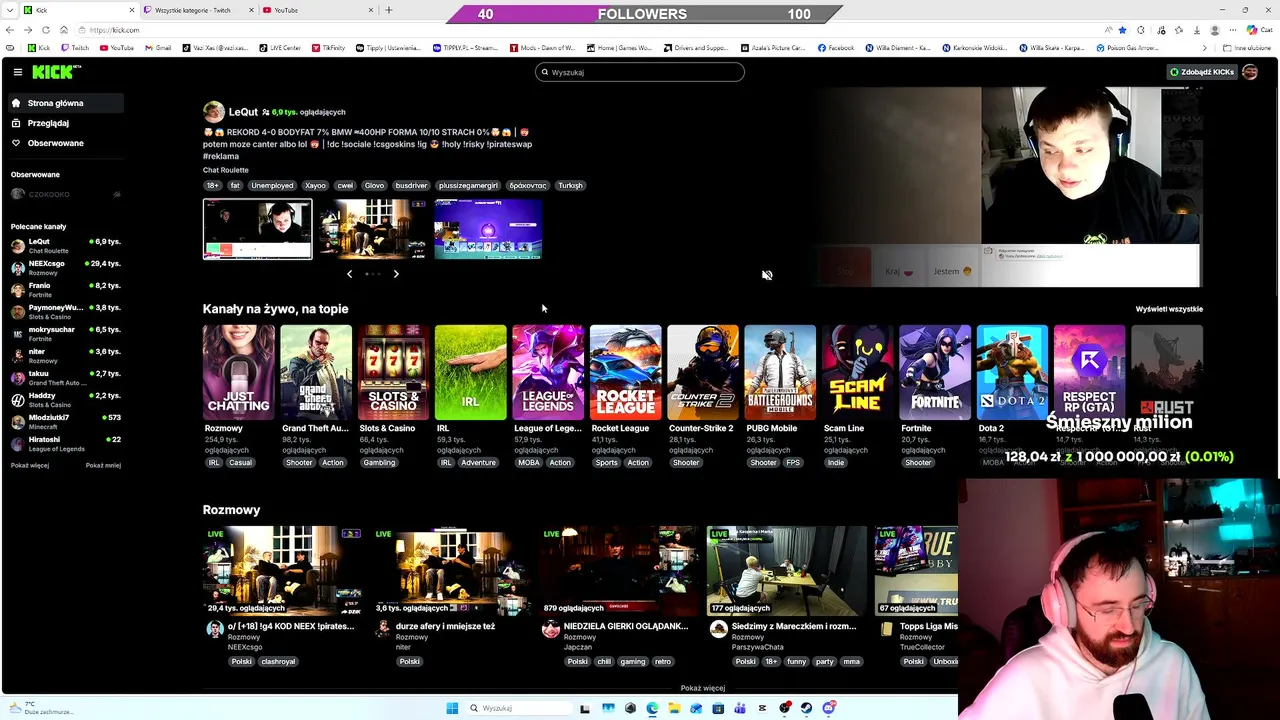
Task: Open the niter stream 'durze afery' thumbnail
Action: point(451,569)
